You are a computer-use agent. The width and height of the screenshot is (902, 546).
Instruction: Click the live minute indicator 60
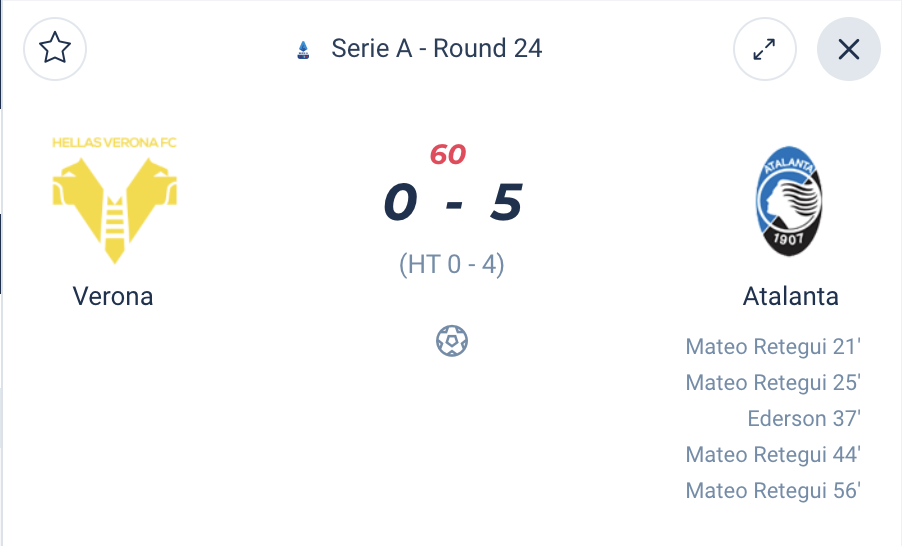pos(448,155)
